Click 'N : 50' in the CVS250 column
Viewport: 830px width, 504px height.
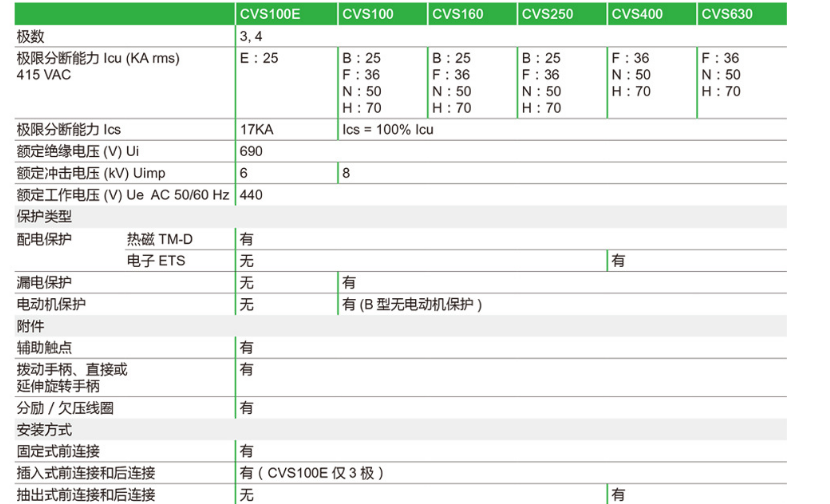tap(542, 92)
